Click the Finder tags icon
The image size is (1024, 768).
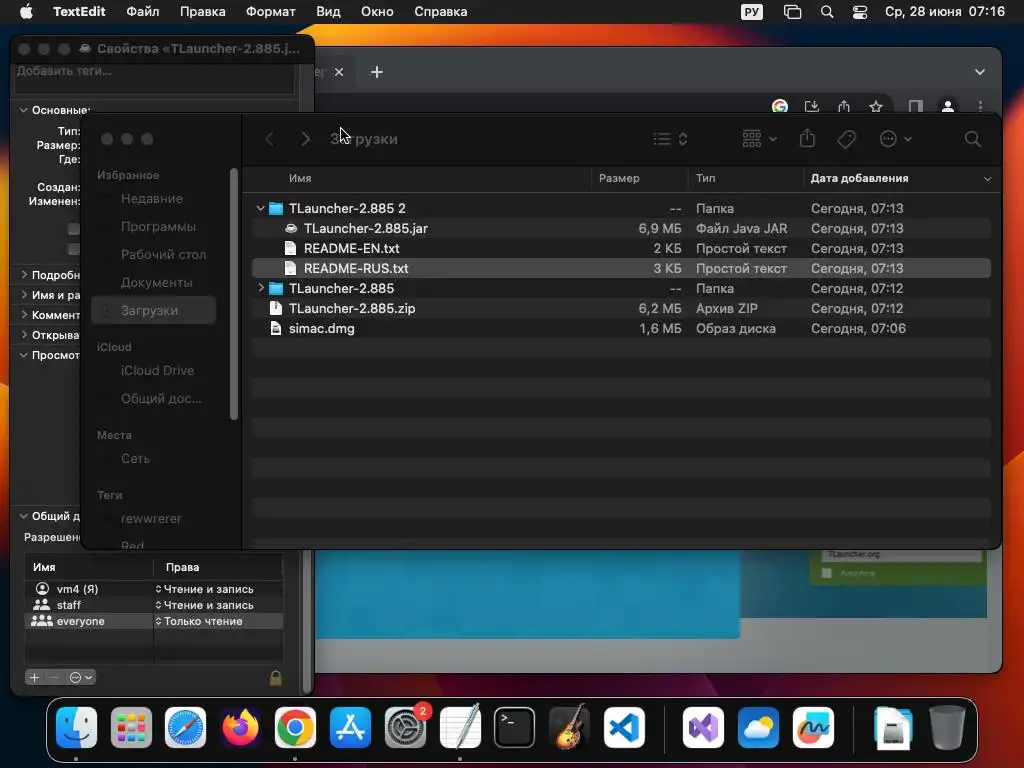(x=846, y=139)
